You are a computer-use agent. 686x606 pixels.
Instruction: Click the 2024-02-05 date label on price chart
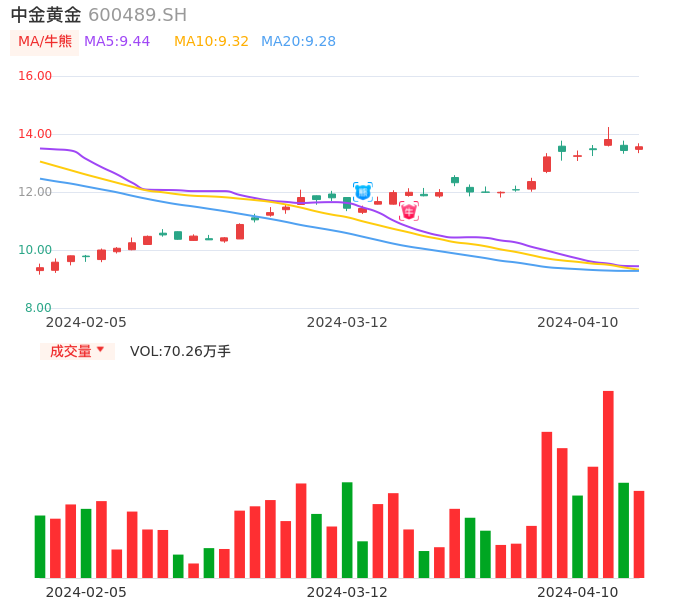coord(86,322)
